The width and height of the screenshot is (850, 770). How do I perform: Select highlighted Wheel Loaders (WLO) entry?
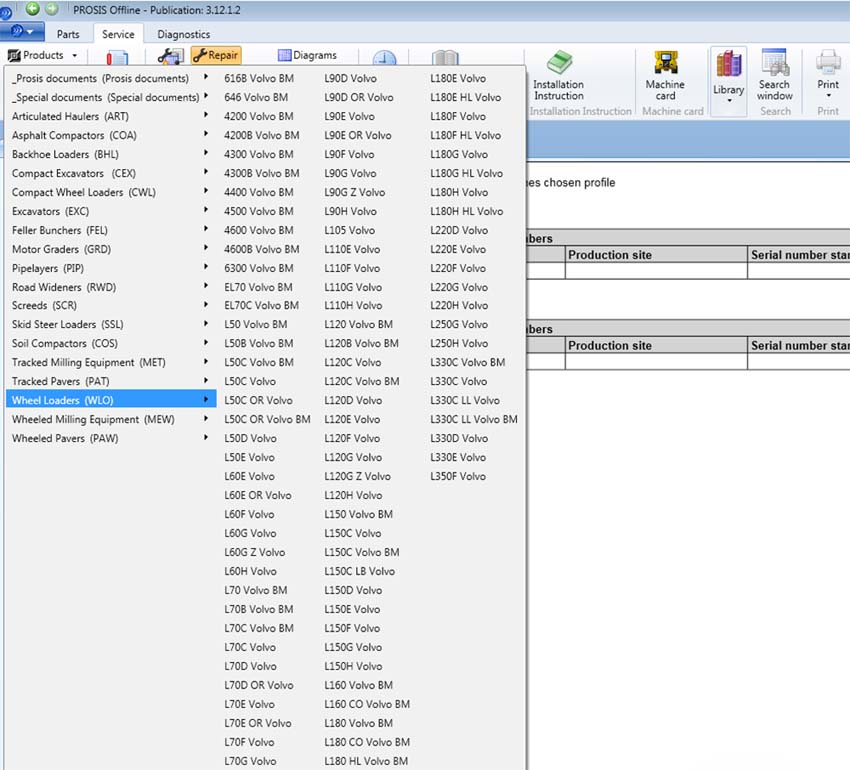click(x=110, y=400)
